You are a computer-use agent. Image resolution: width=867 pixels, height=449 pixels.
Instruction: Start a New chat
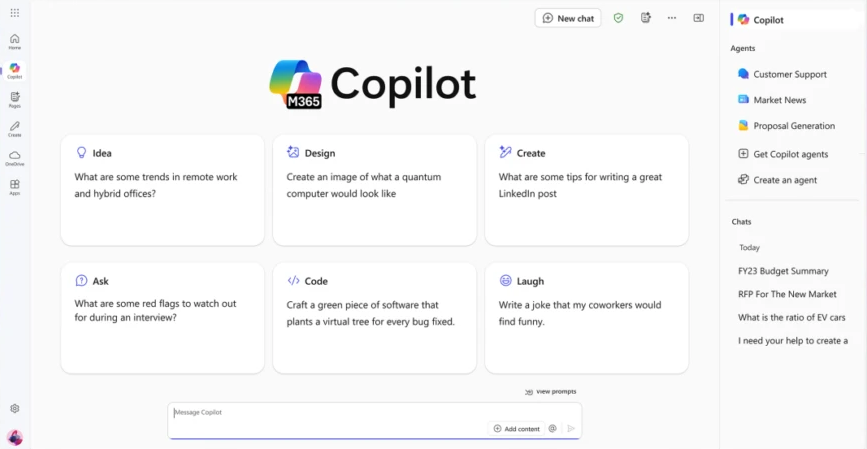click(x=568, y=18)
